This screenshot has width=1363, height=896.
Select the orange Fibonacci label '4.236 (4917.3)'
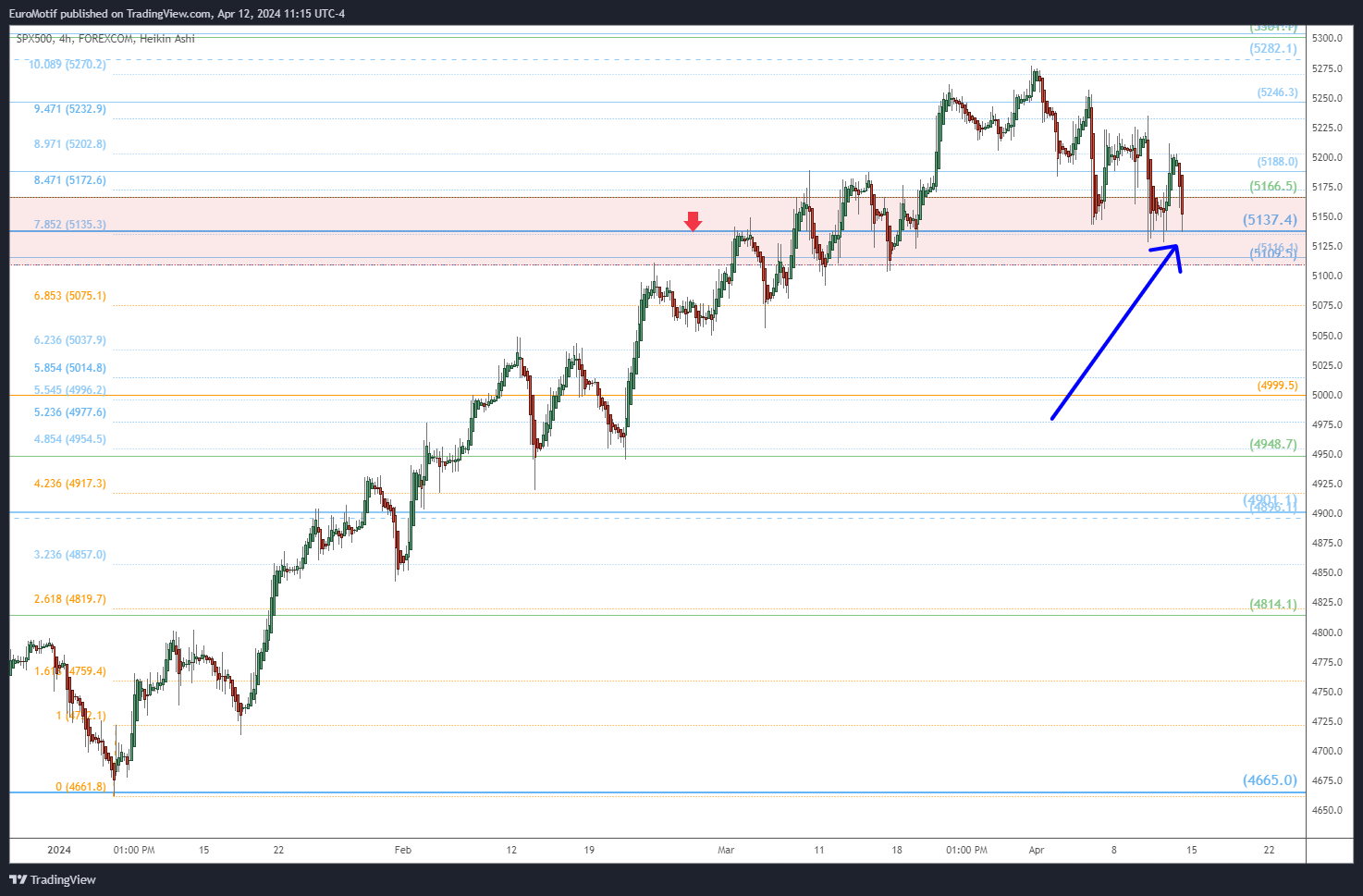(70, 484)
